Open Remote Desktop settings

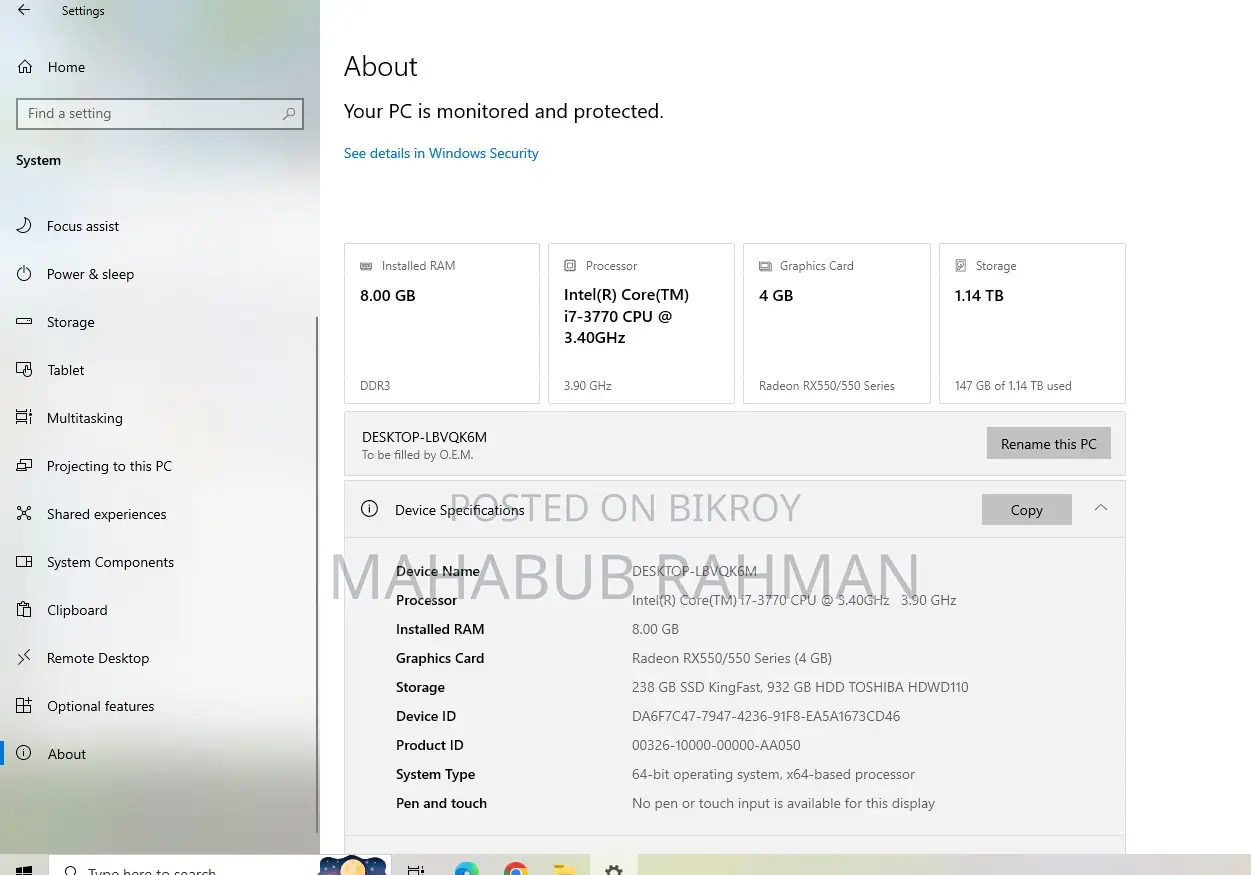pyautogui.click(x=98, y=658)
